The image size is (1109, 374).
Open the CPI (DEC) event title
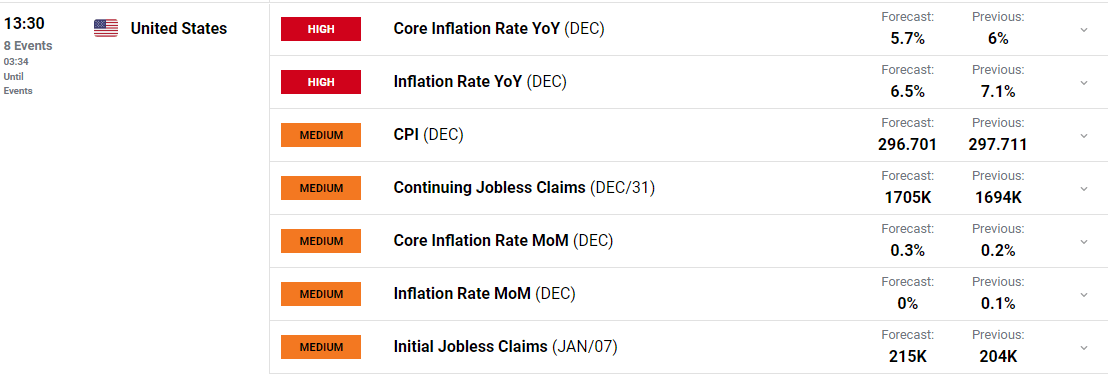click(x=429, y=135)
